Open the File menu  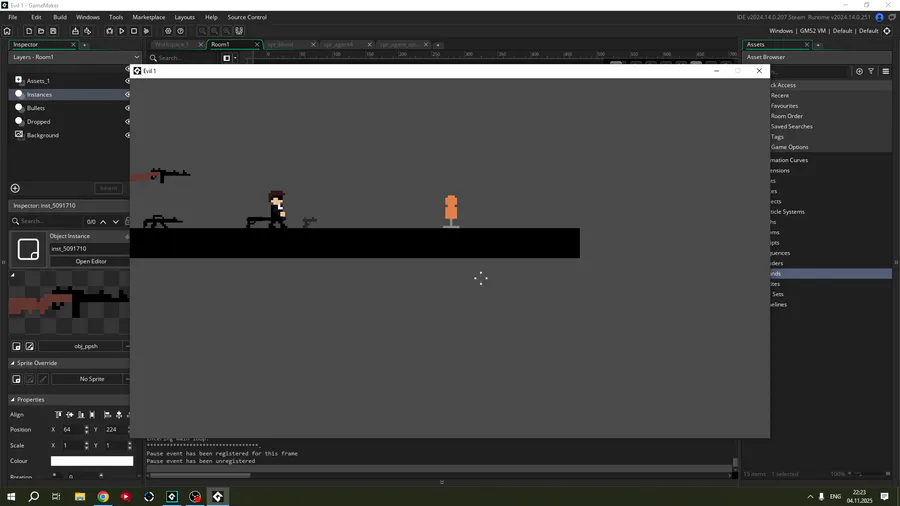[x=13, y=17]
